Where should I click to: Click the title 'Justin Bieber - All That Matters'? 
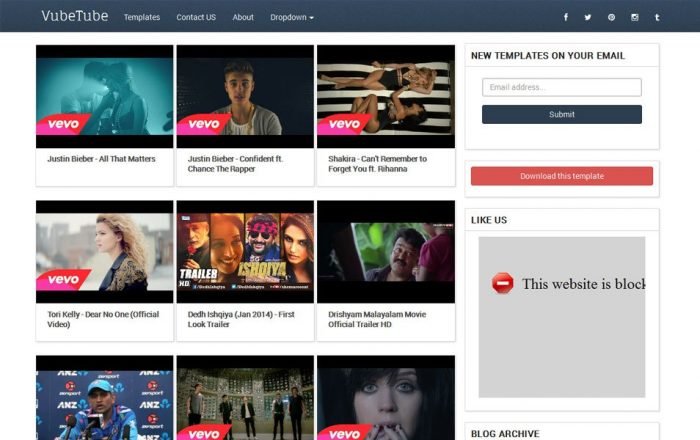pos(101,159)
